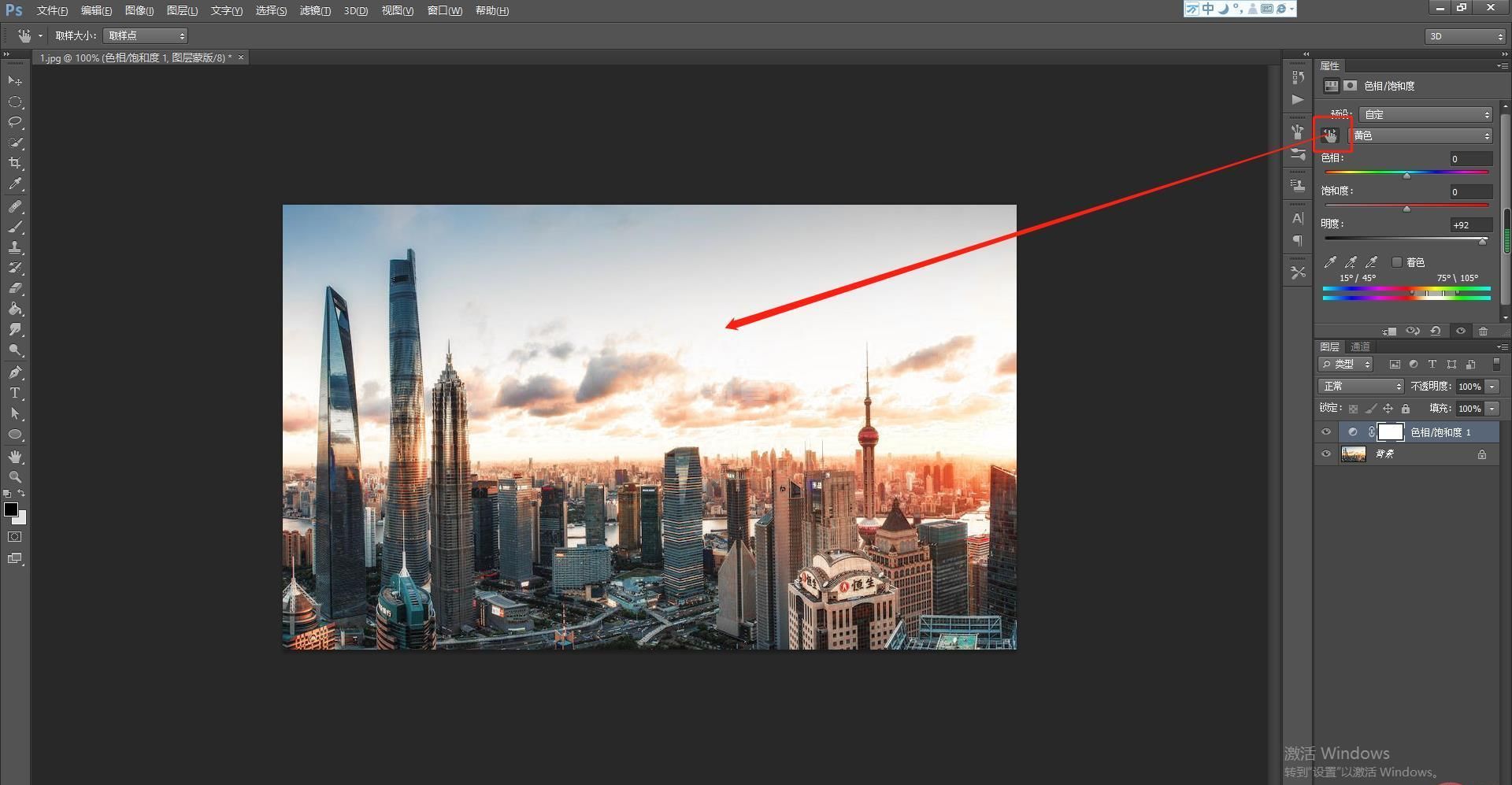Screen dimensions: 1512x785
Task: Select the Quick Selection tool
Action: (15, 143)
